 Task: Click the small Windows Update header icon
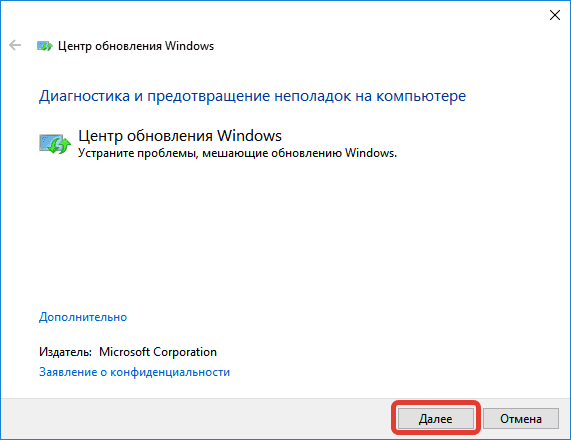(x=45, y=46)
